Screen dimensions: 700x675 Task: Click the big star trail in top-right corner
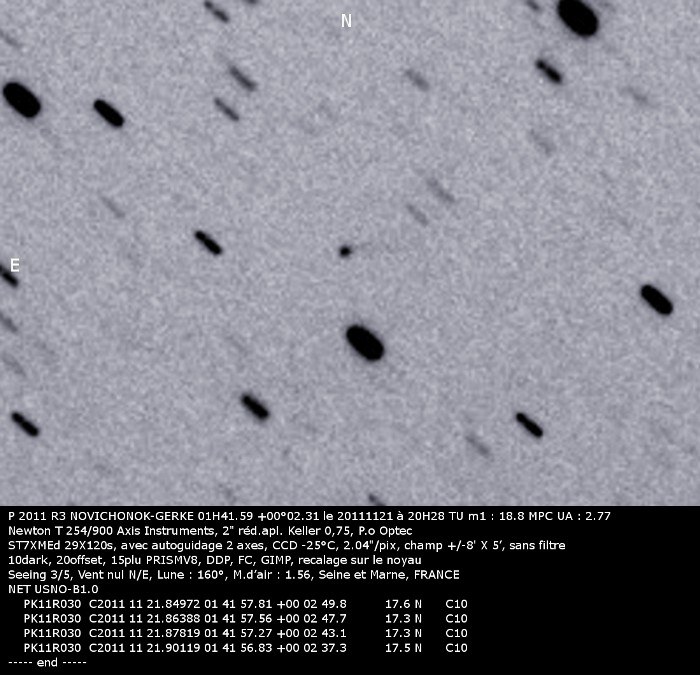click(578, 17)
